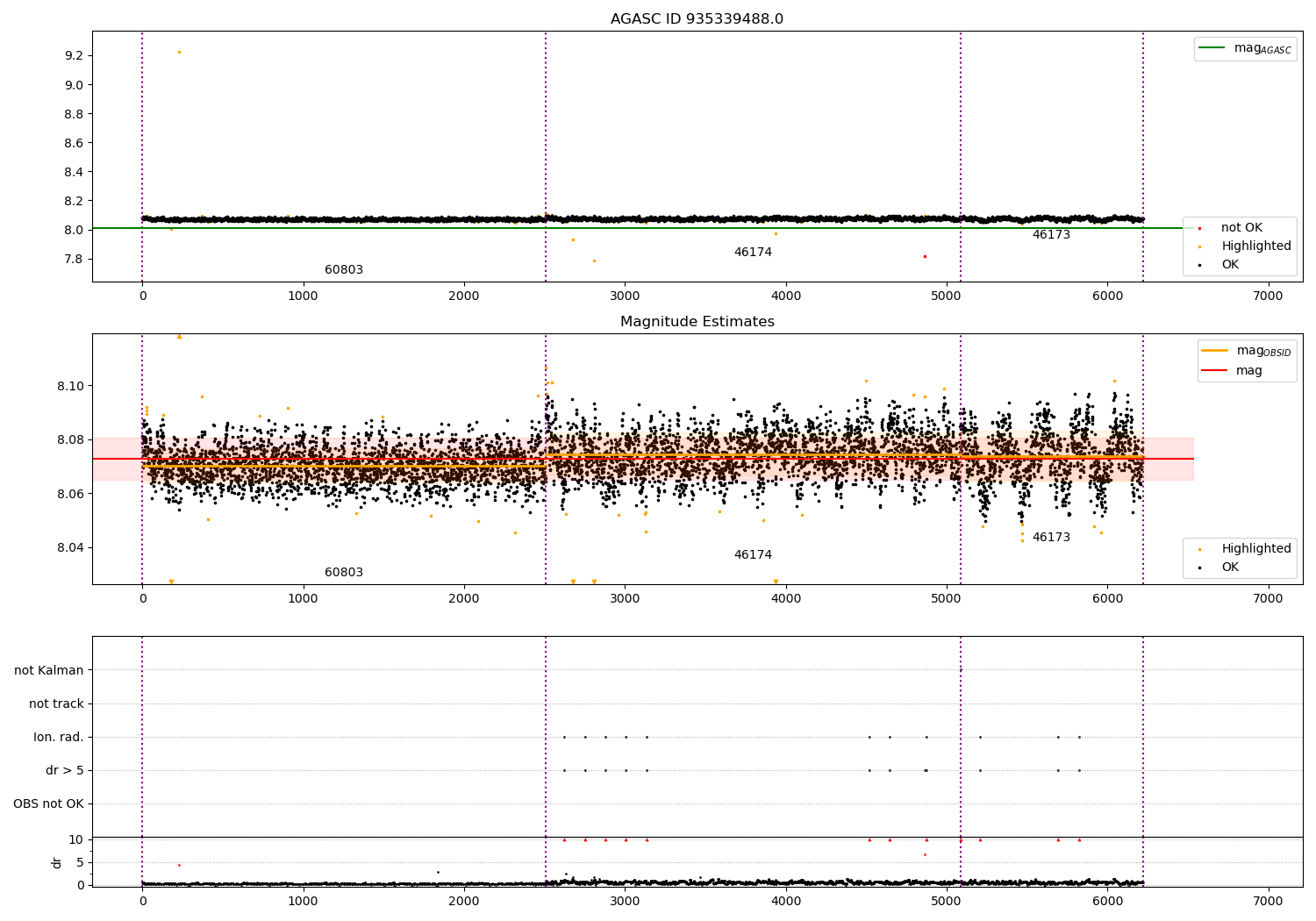Click the 'OBS not OK' y-axis label
The width and height of the screenshot is (1316, 921).
pos(48,804)
